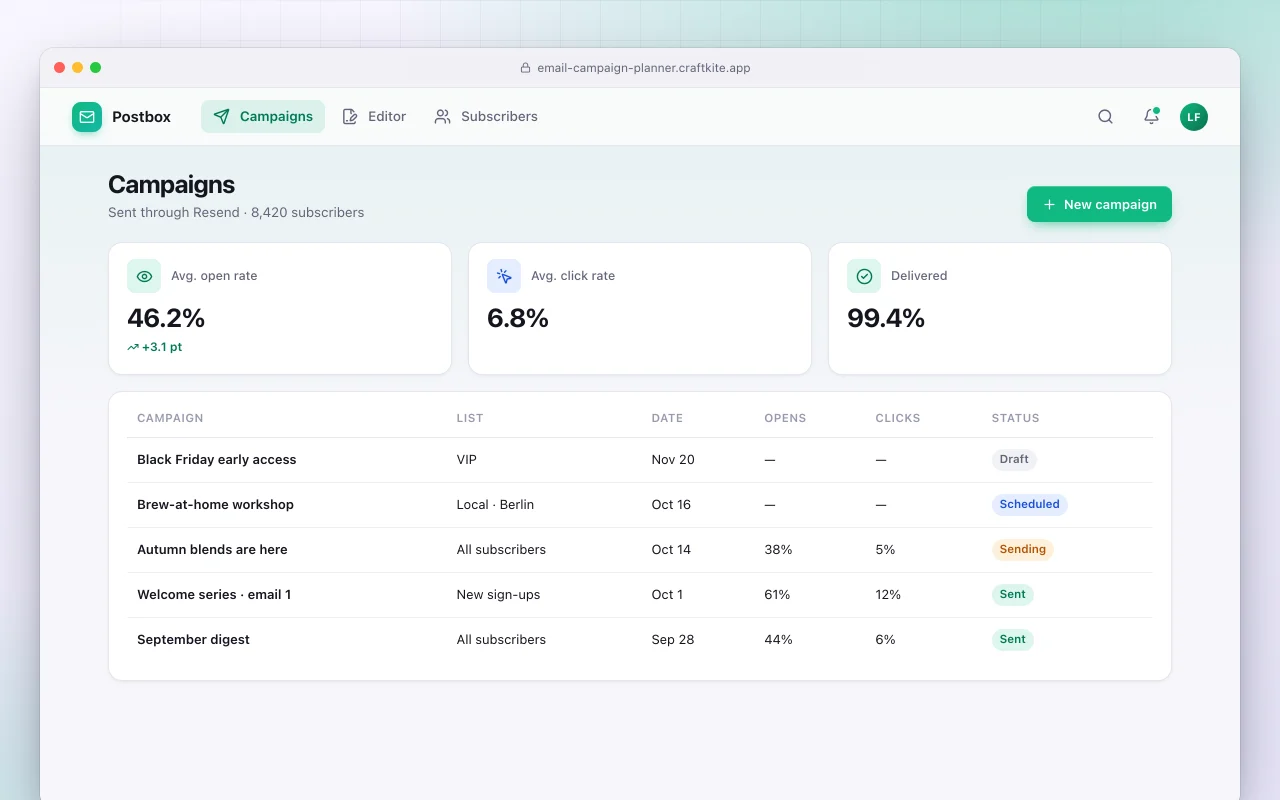The height and width of the screenshot is (800, 1280).
Task: Click the address bar URL
Action: click(x=644, y=68)
